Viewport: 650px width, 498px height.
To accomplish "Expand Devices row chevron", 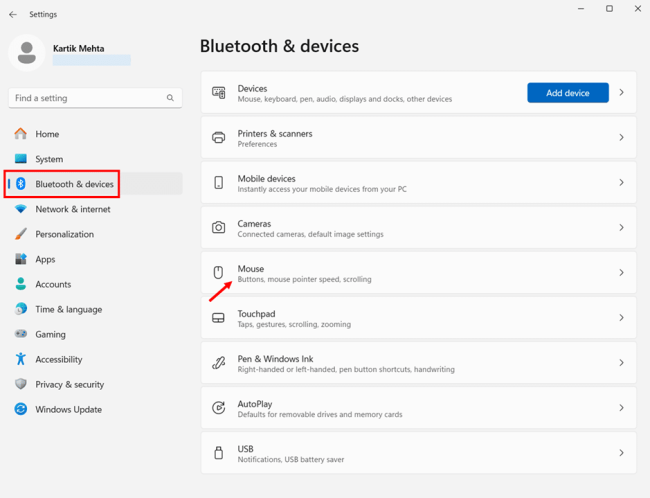I will (621, 92).
